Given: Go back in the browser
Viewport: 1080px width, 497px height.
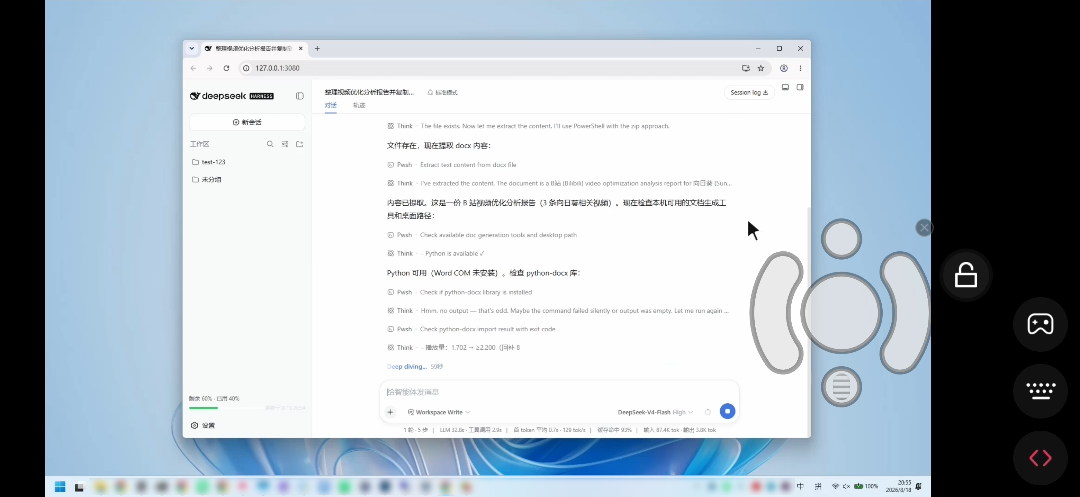Looking at the screenshot, I should tap(193, 68).
